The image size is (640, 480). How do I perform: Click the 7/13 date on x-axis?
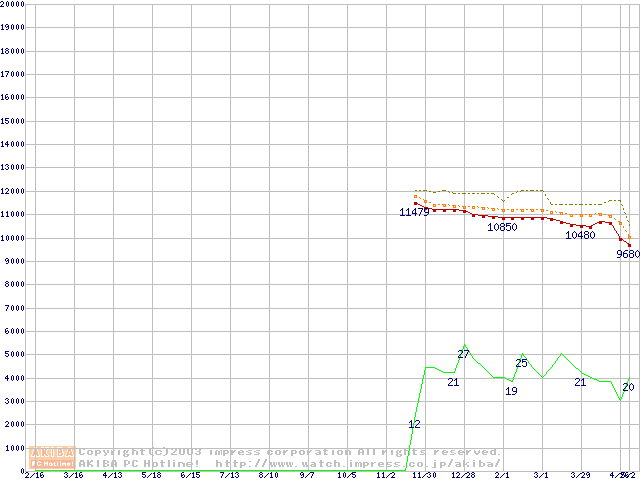(x=228, y=475)
